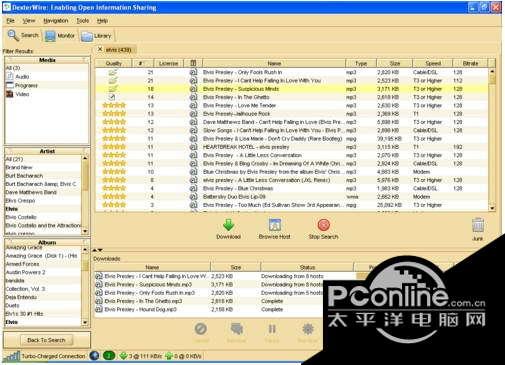Select In The Ghetto.mp3 completed download
This screenshot has width=505, height=365.
tap(209, 301)
